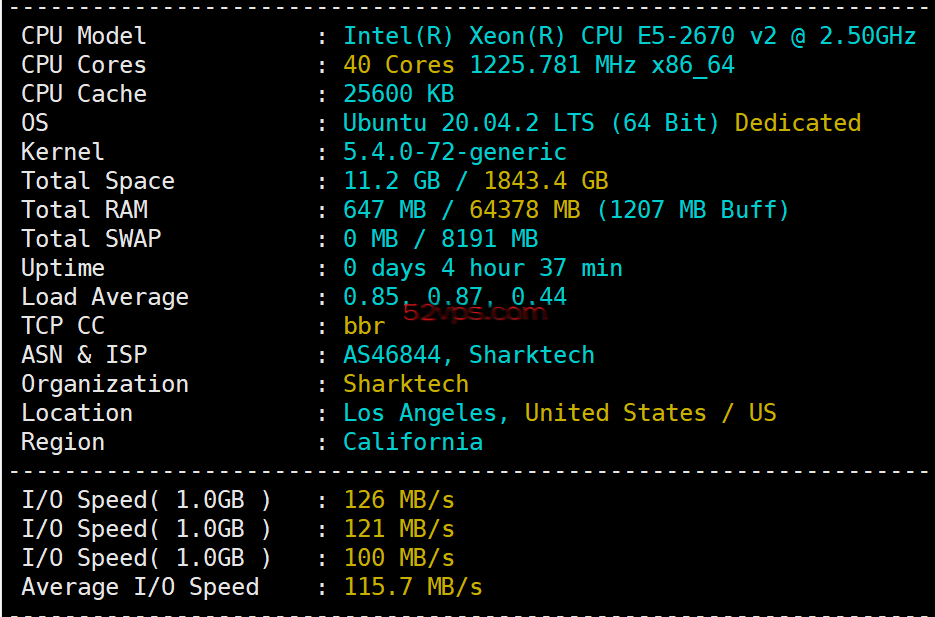Click the 'Kernel' label
This screenshot has height=617, width=935.
pyautogui.click(x=63, y=152)
